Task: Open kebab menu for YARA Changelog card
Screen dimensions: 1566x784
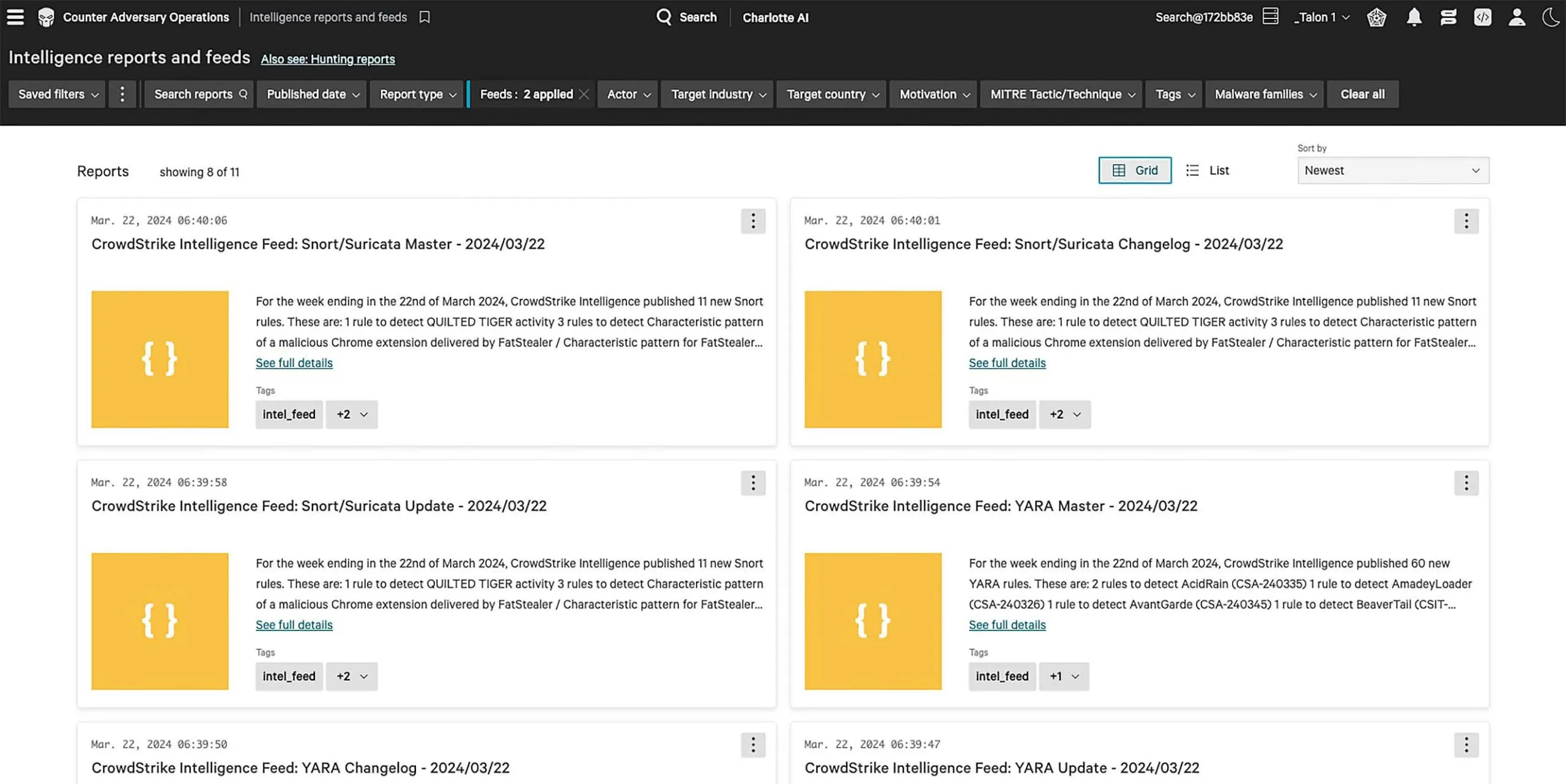Action: 753,744
